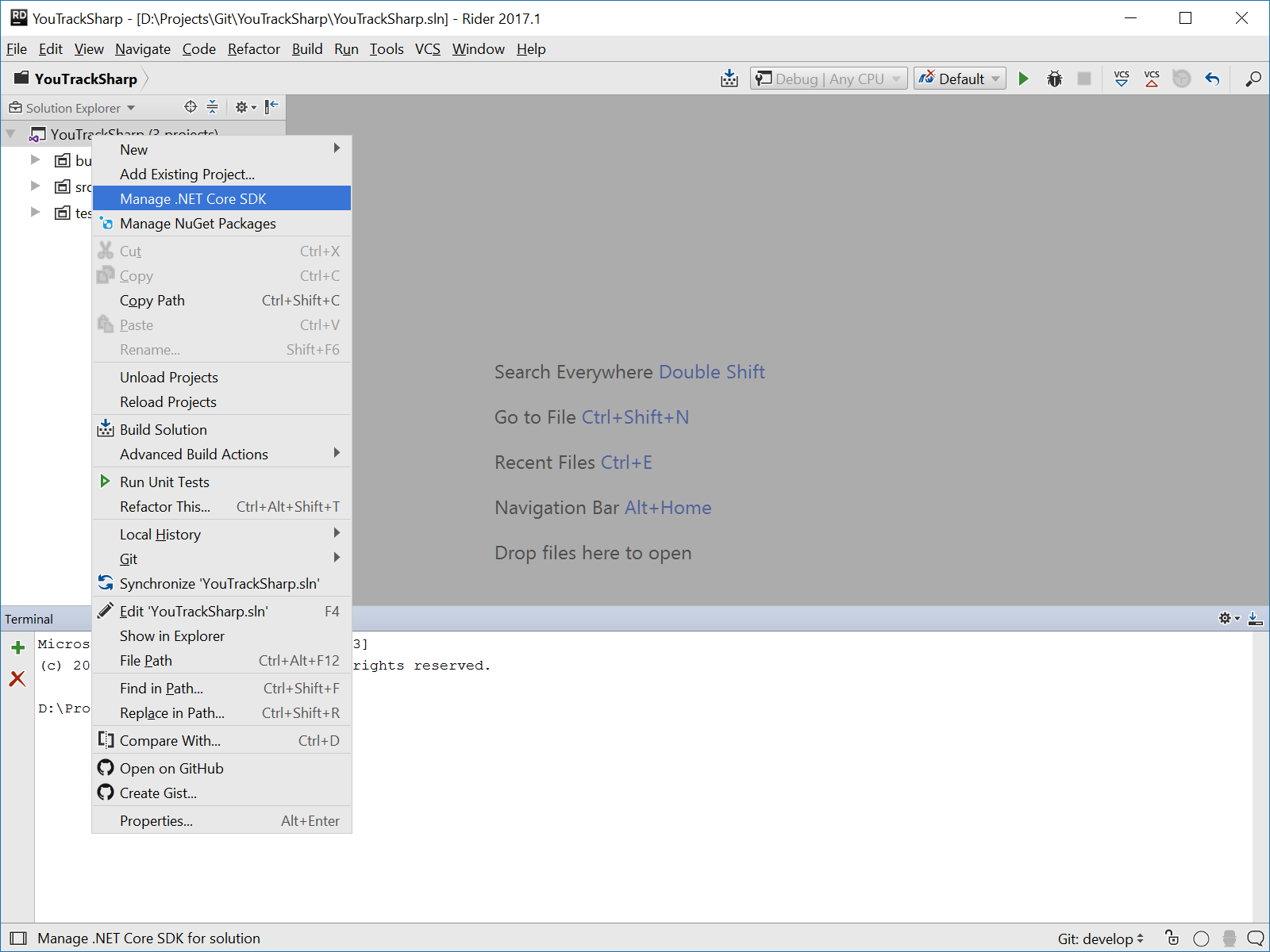1270x952 pixels.
Task: Click the lock icon in the status bar
Action: pos(1172,938)
